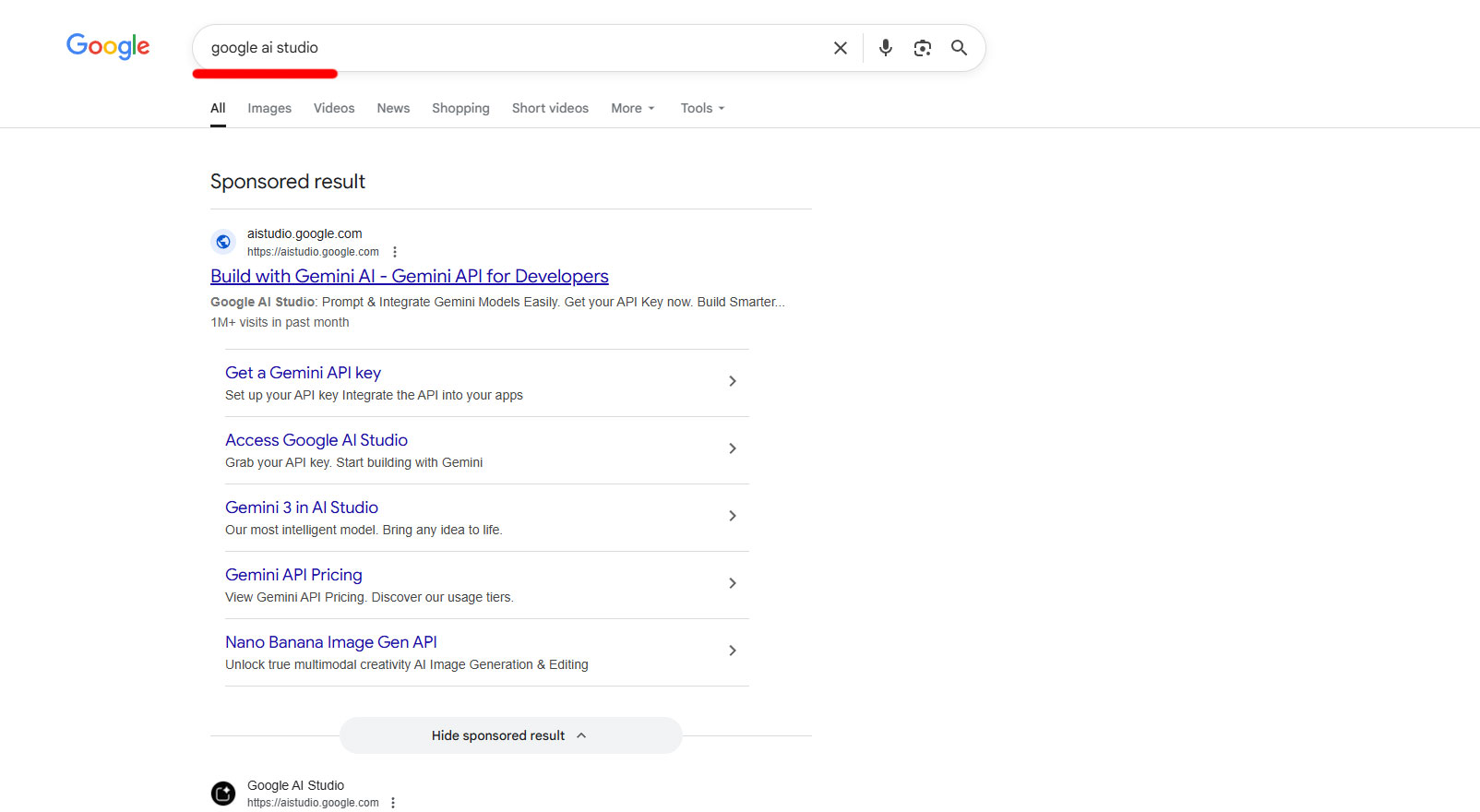Open the Shopping tab
This screenshot has width=1480, height=812.
(x=460, y=108)
